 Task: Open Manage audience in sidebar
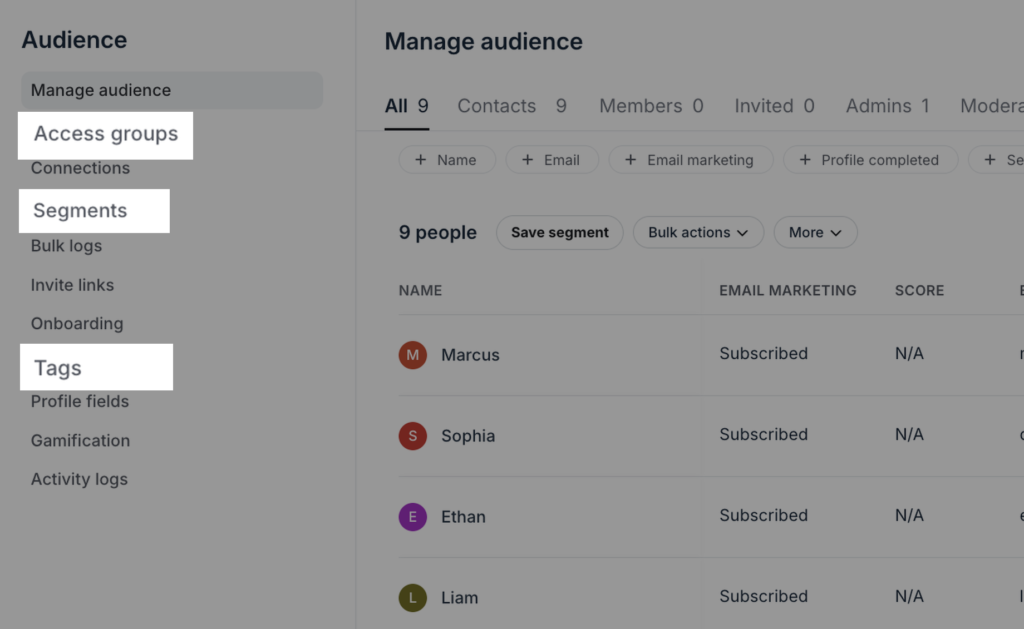pyautogui.click(x=172, y=90)
